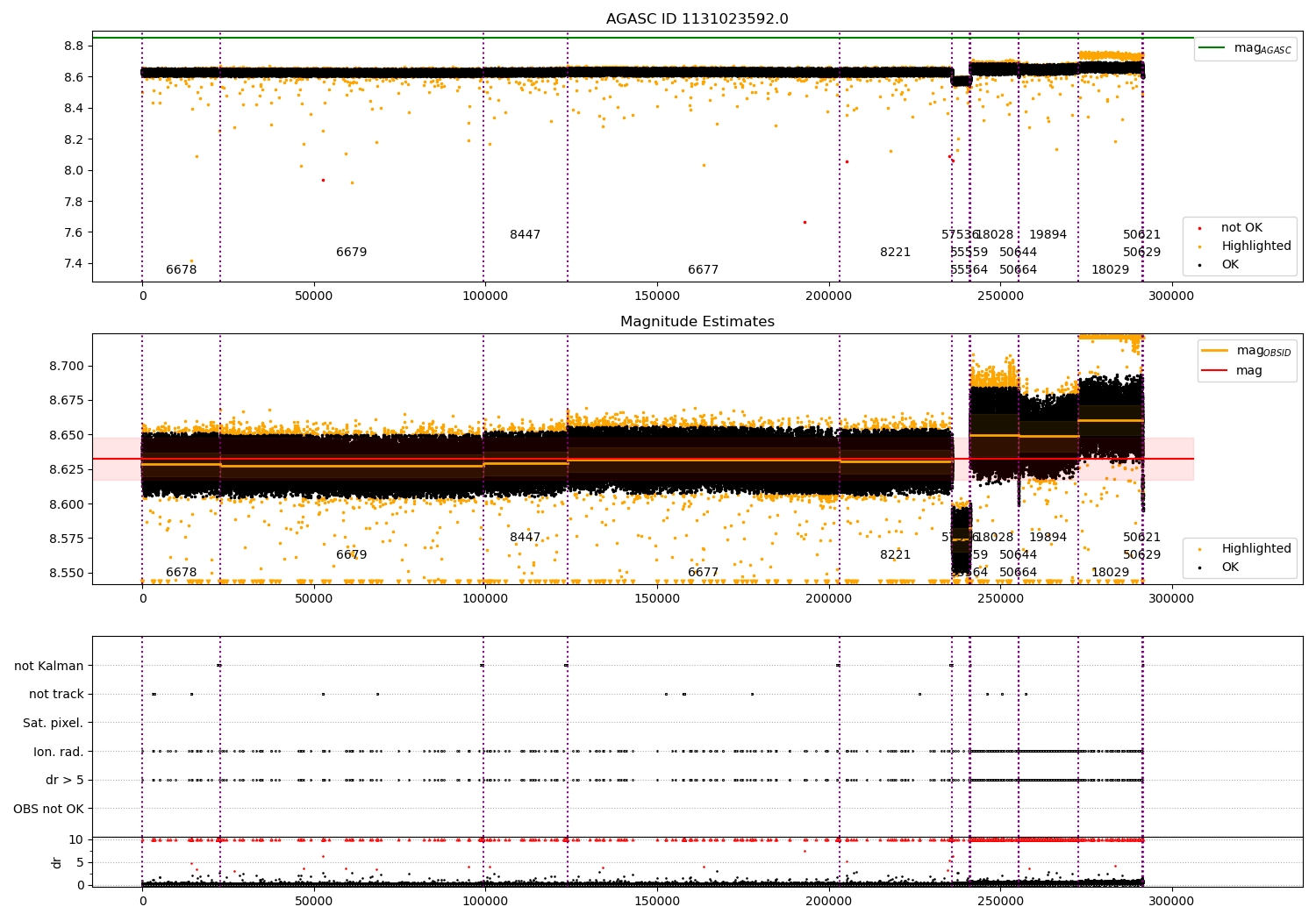This screenshot has height=921, width=1316.
Task: Select the 'OBS not OK' row label
Action: coord(49,809)
